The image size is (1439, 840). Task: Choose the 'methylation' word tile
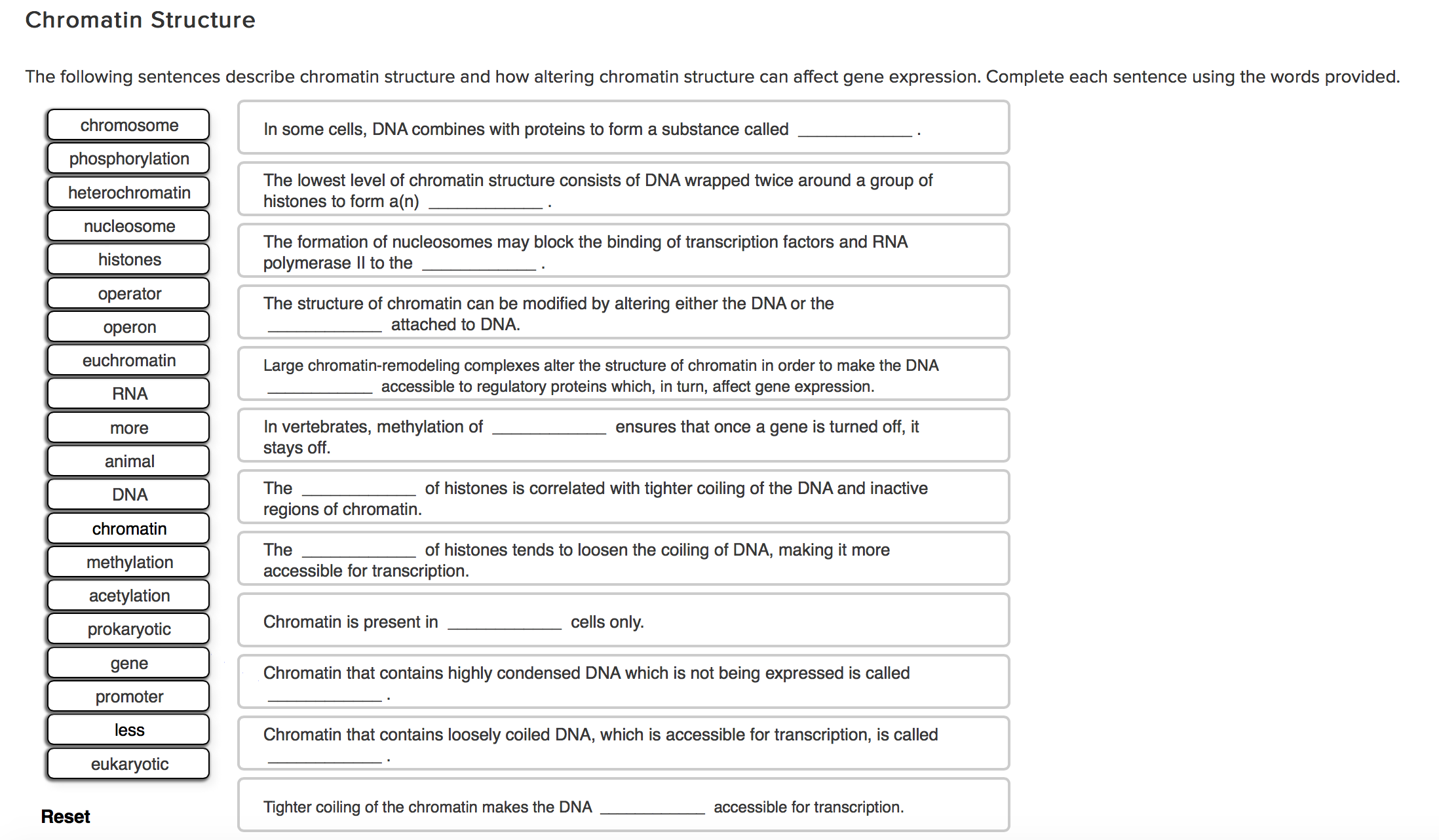pos(128,562)
